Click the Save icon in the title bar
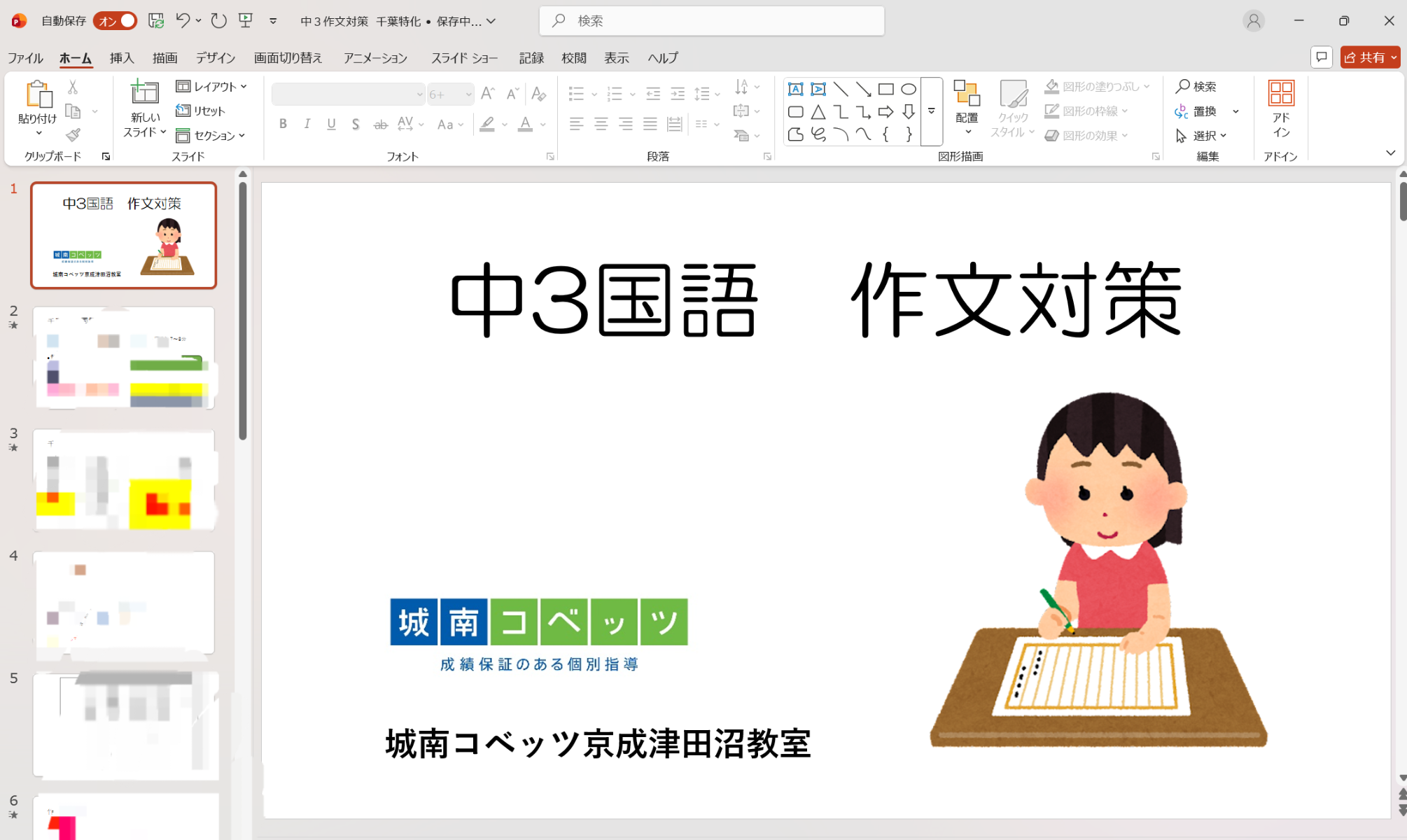 (156, 21)
